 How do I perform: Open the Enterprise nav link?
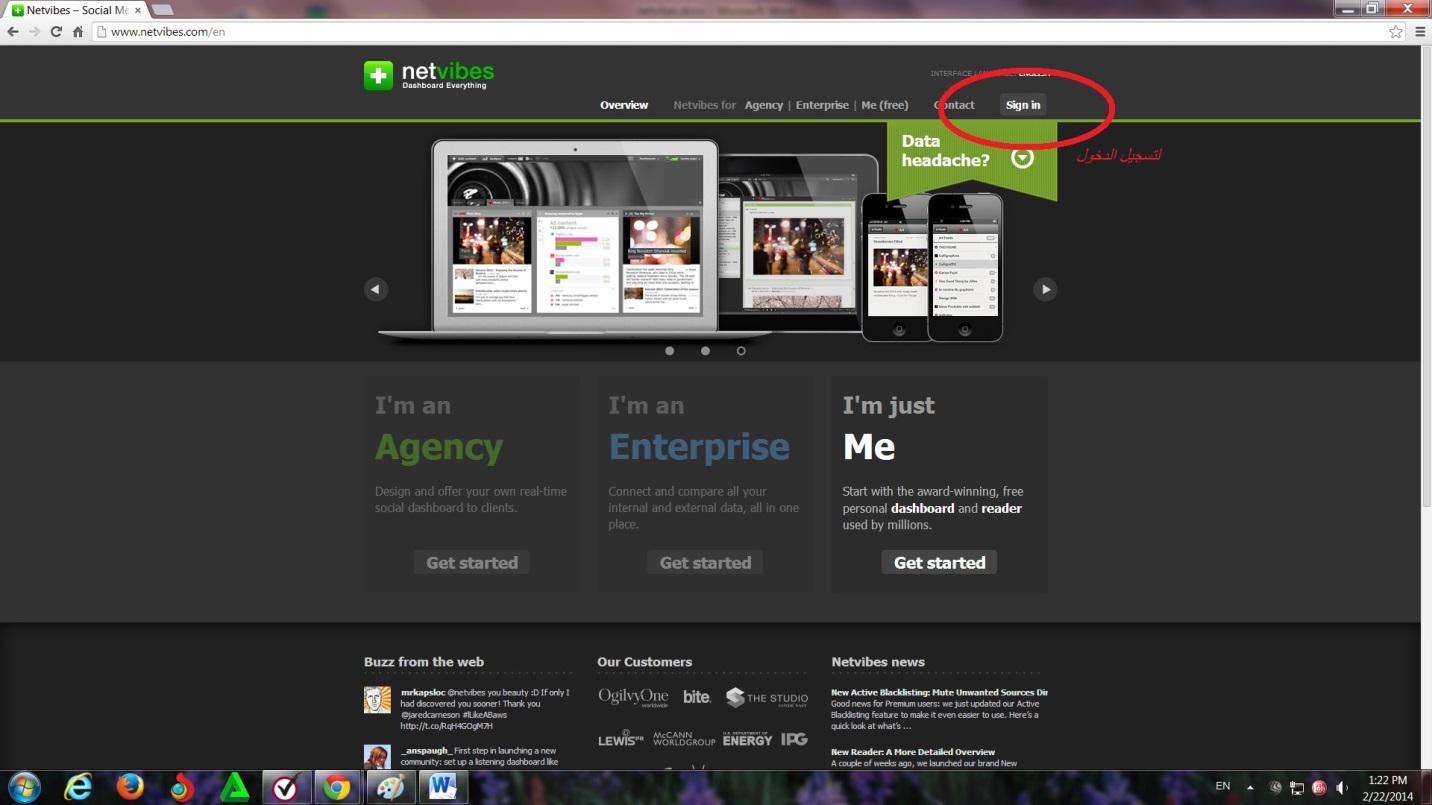[x=822, y=105]
